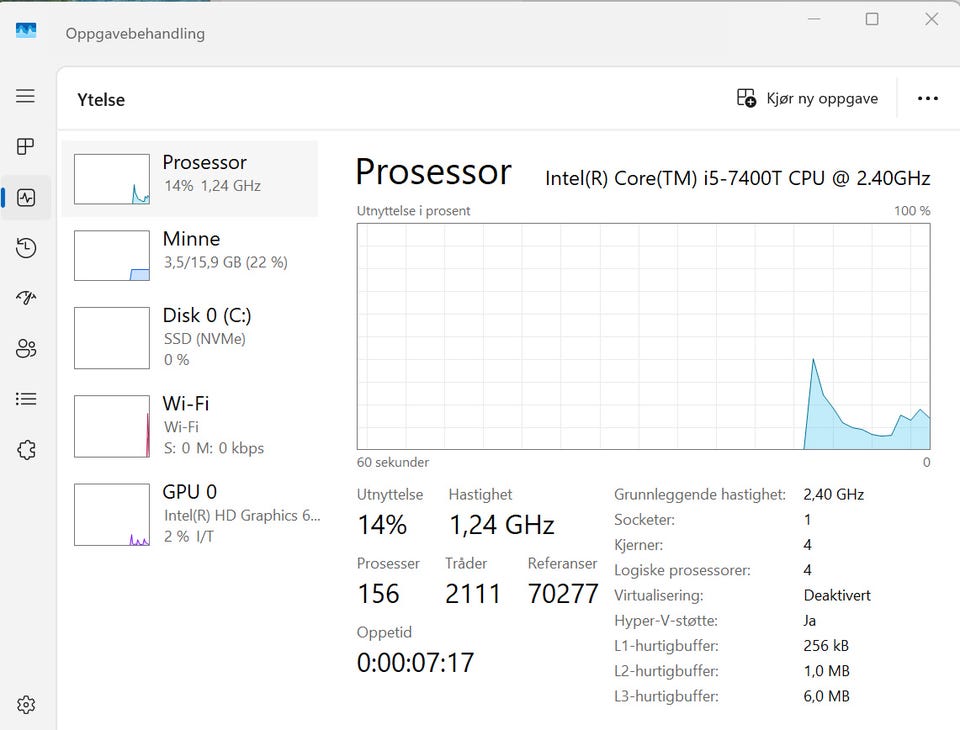Minimize the Oppgavebehandling window
The height and width of the screenshot is (730, 960).
(x=814, y=20)
